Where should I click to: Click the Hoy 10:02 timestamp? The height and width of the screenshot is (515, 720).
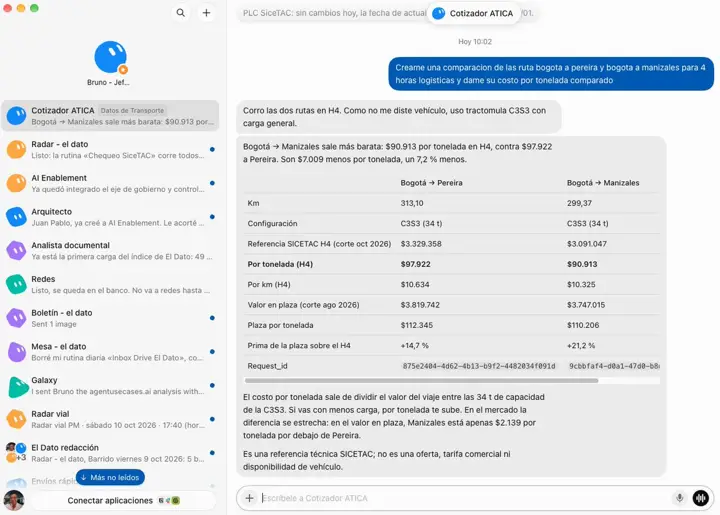pyautogui.click(x=475, y=42)
